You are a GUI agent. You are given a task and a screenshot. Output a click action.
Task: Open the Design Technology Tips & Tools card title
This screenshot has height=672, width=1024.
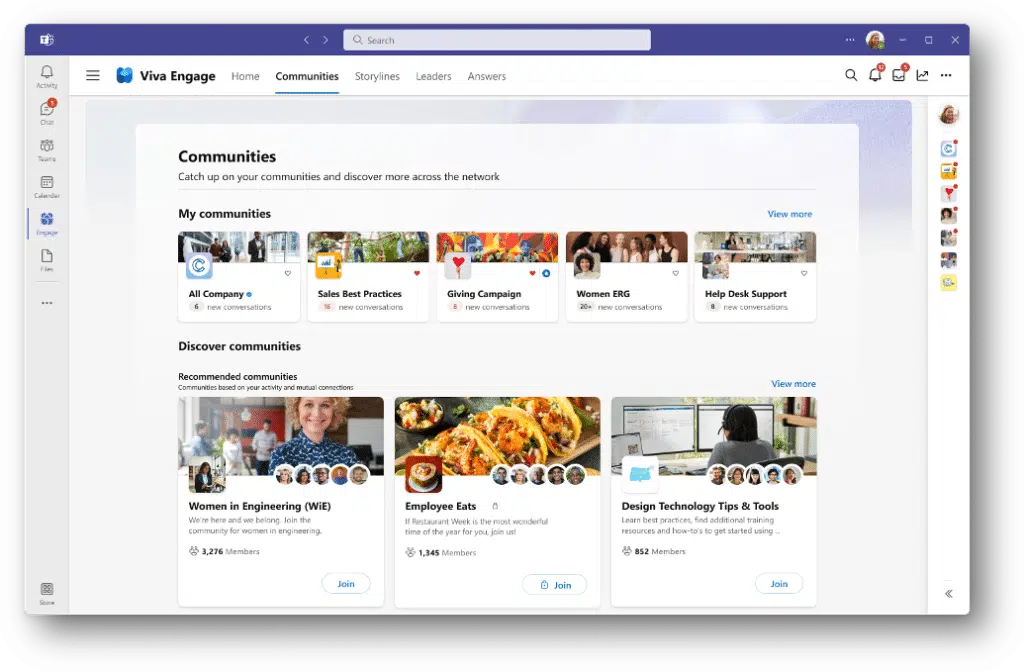click(x=700, y=506)
